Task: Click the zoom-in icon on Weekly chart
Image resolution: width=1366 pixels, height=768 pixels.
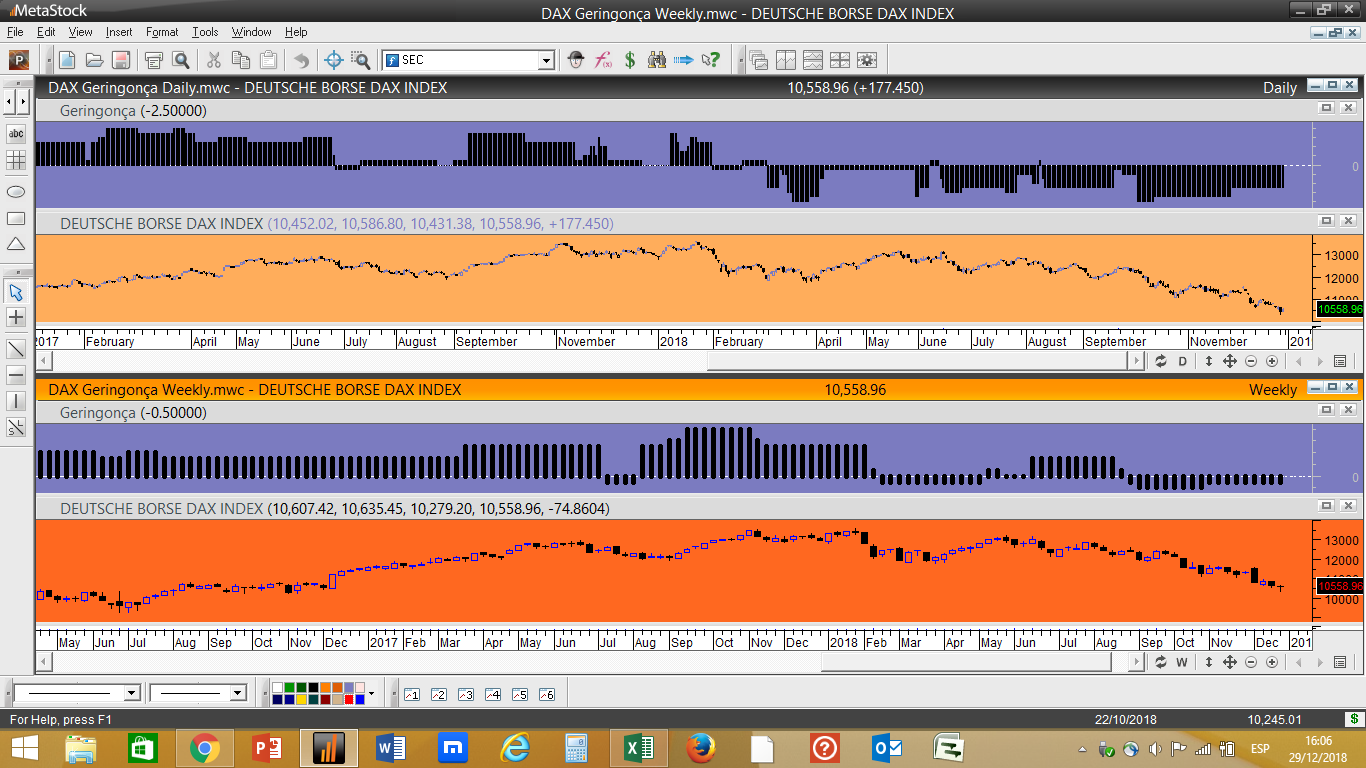Action: tap(1272, 662)
